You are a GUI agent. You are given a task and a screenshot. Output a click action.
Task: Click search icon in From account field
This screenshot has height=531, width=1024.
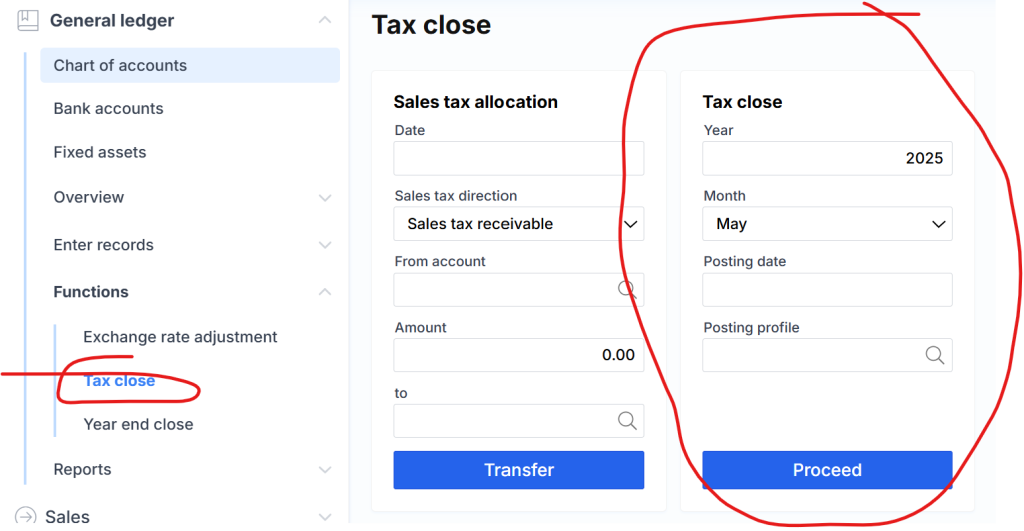pos(627,289)
